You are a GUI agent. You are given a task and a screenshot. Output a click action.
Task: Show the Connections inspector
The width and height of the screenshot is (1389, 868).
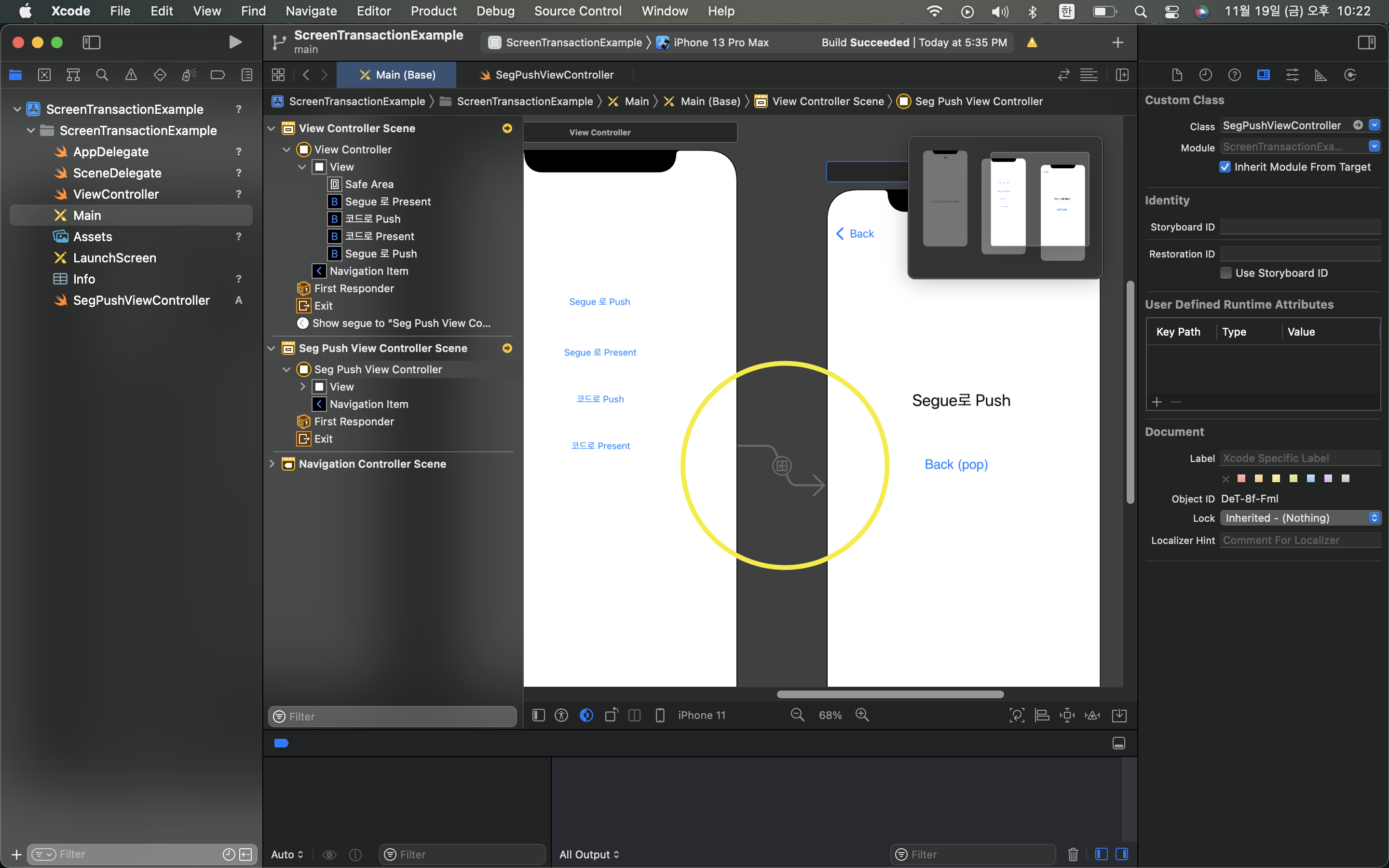pyautogui.click(x=1350, y=75)
